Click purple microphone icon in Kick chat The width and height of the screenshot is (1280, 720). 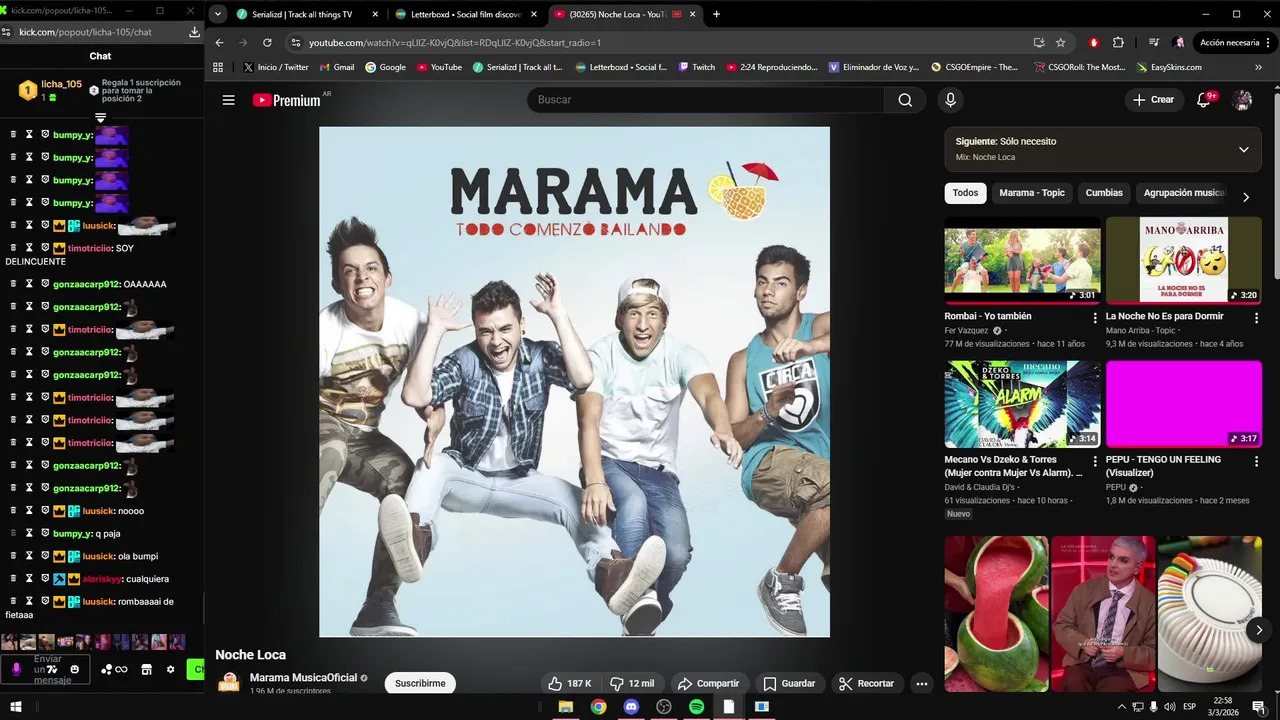tap(15, 669)
